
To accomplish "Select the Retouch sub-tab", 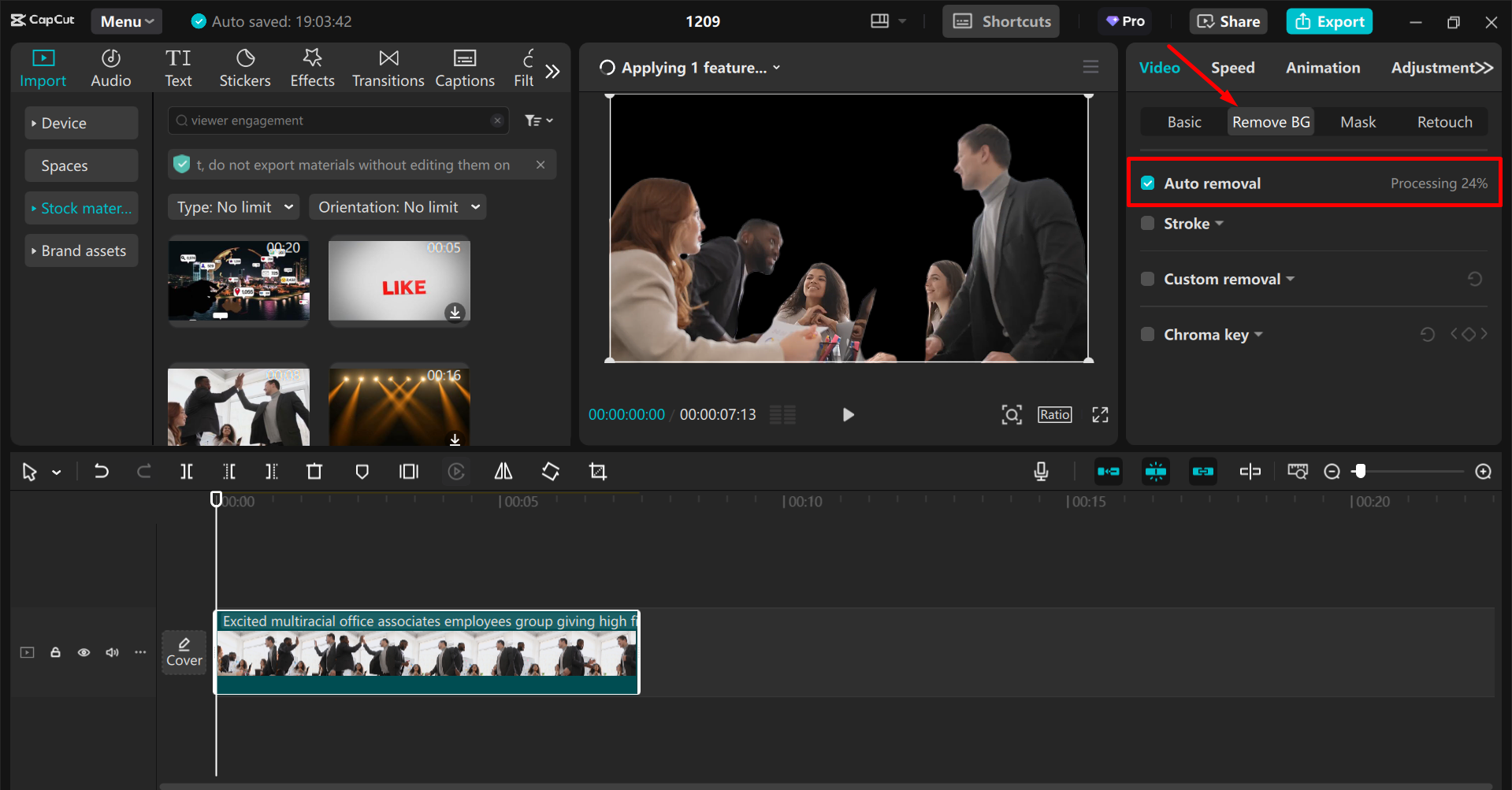I will 1444,122.
